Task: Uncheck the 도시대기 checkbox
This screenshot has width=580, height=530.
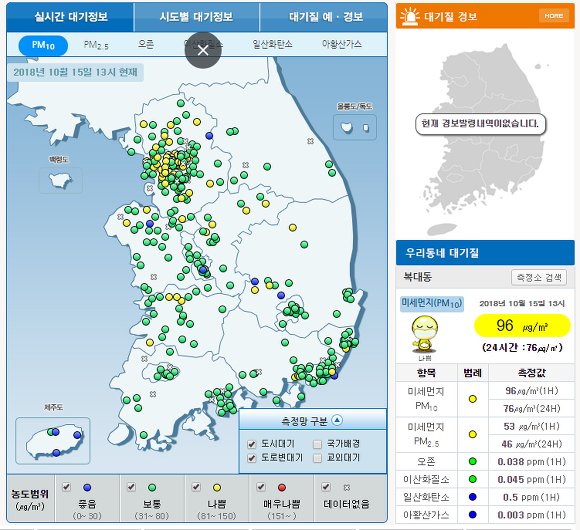Action: pos(252,444)
